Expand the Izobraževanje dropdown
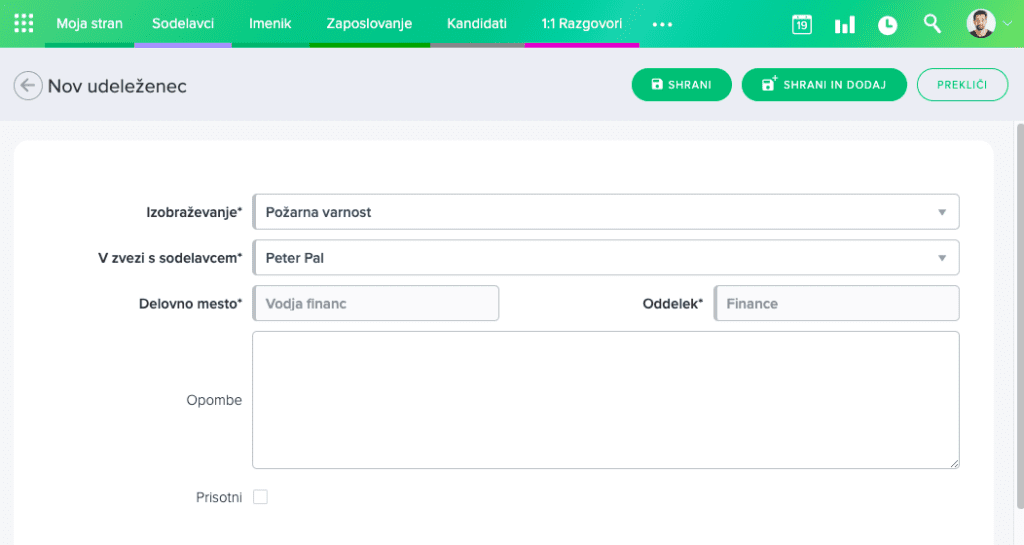 940,212
